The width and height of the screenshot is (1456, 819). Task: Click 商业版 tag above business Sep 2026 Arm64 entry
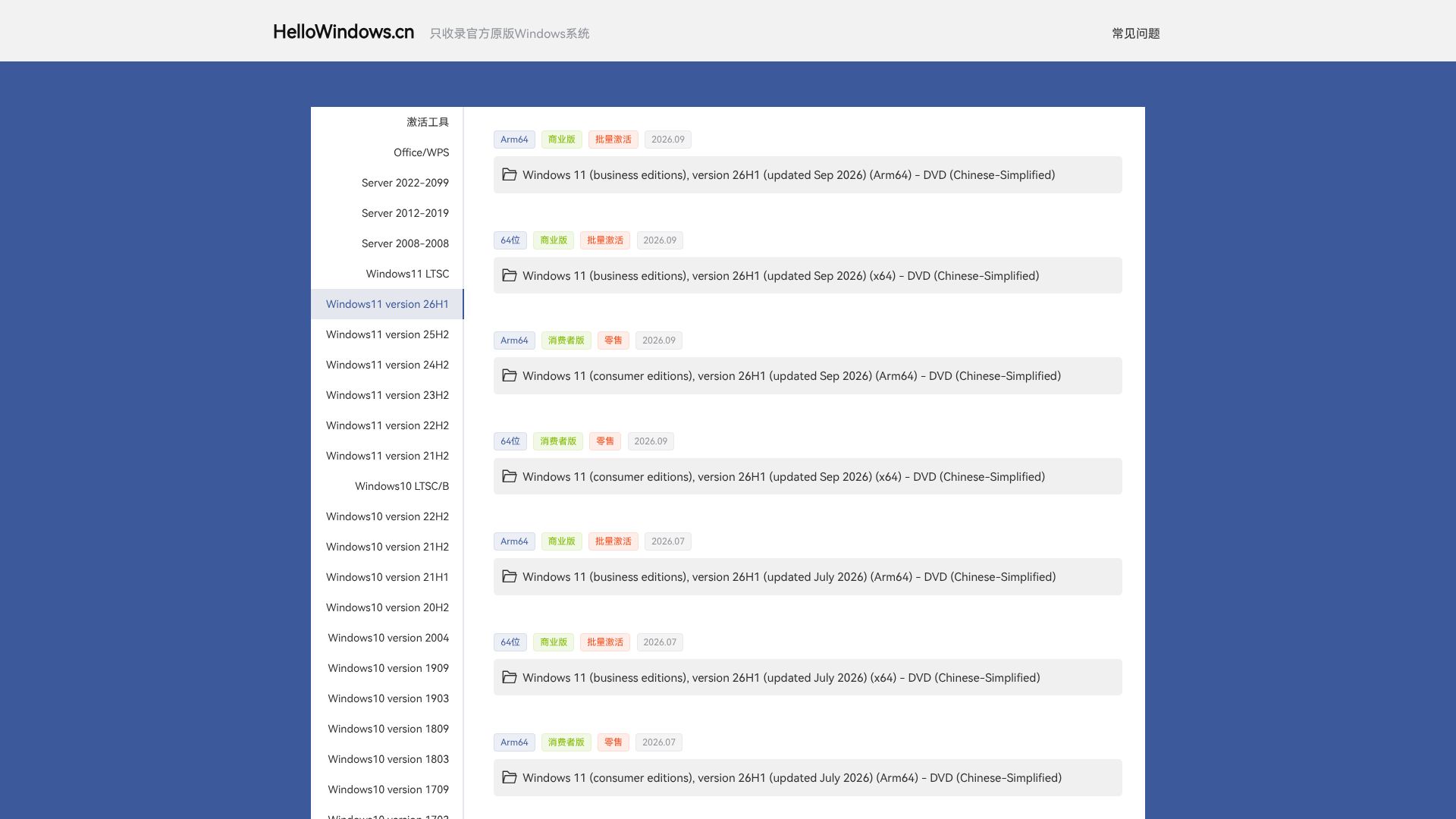(562, 140)
